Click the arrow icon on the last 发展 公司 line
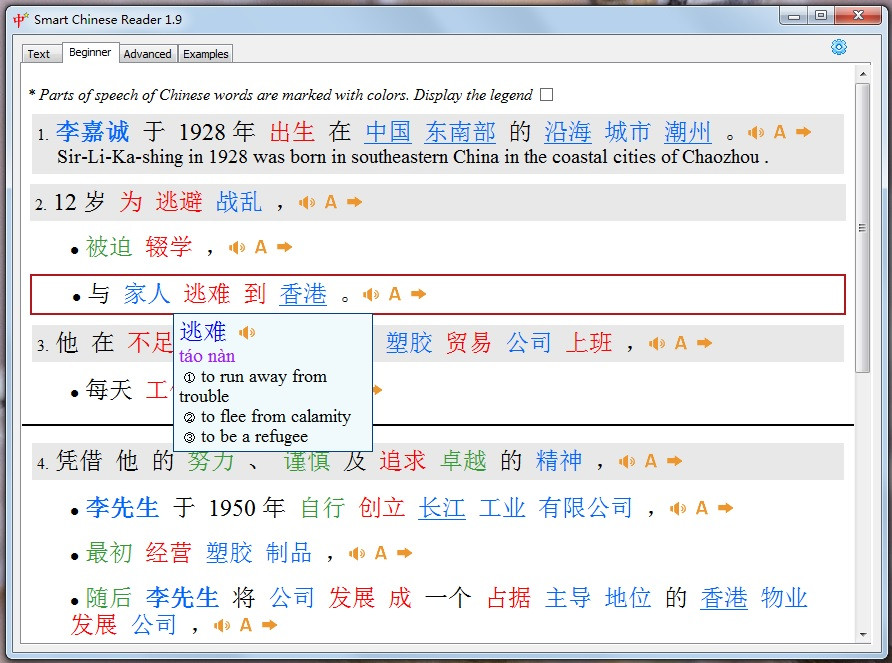892x663 pixels. point(270,625)
